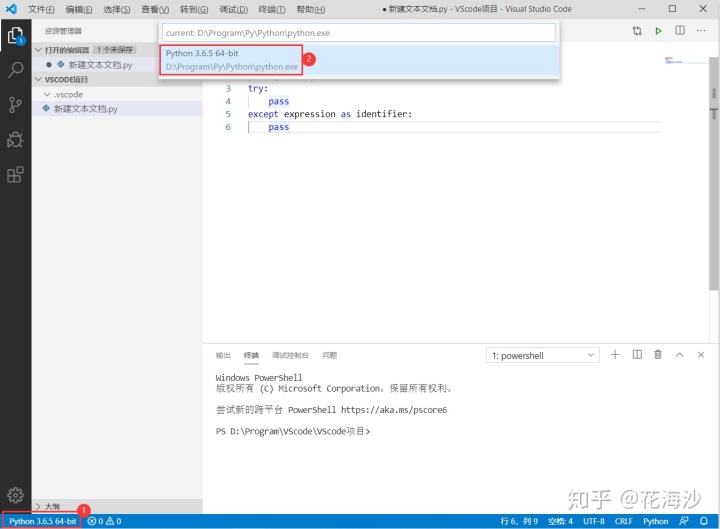Image resolution: width=720 pixels, height=529 pixels.
Task: Click the open changes compare icon
Action: 637,31
